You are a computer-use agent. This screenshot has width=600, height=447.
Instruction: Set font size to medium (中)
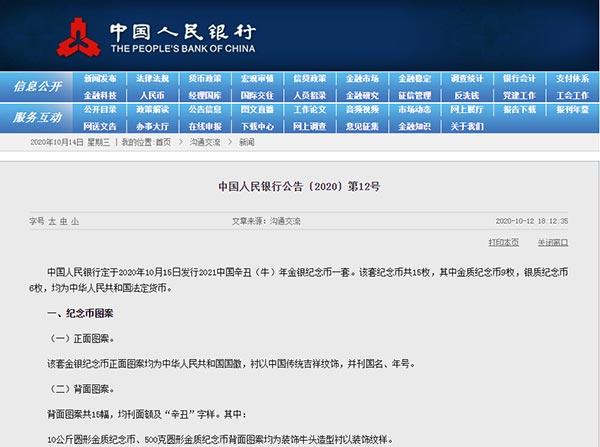[64, 221]
